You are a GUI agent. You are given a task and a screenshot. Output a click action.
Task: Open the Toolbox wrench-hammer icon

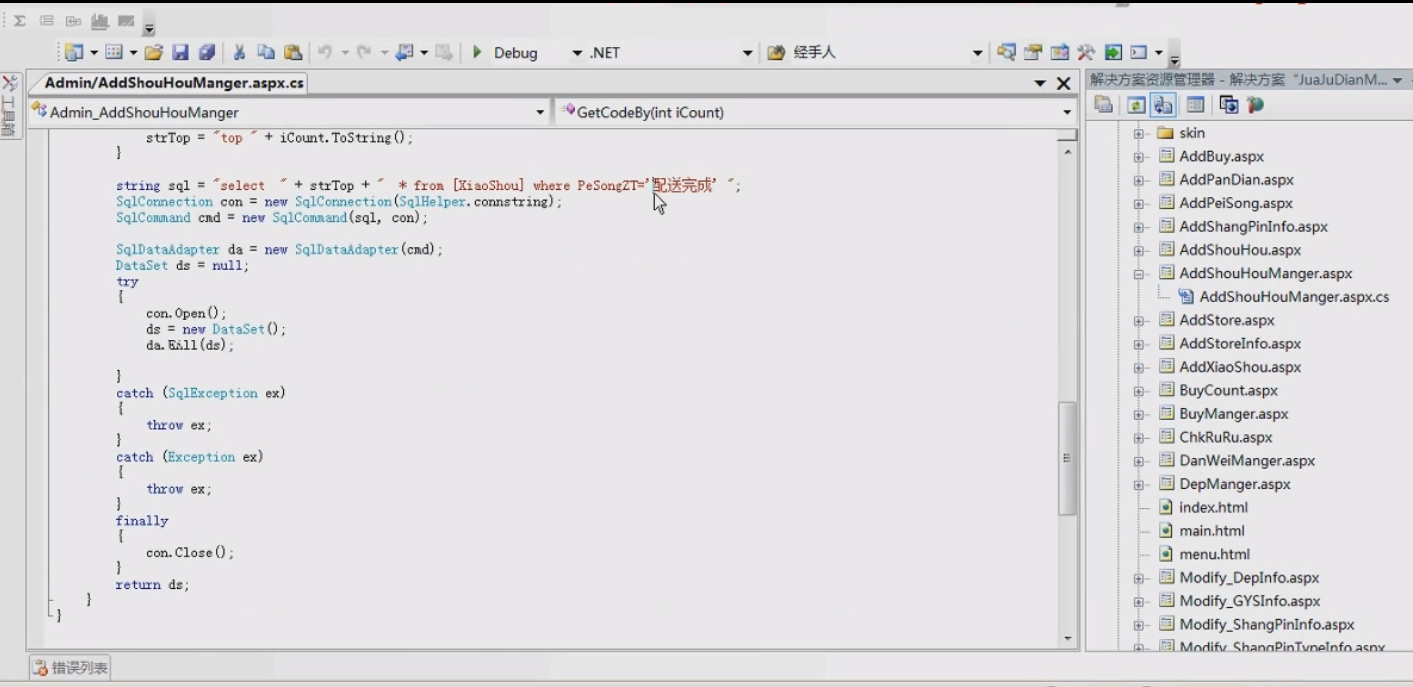tap(1086, 53)
